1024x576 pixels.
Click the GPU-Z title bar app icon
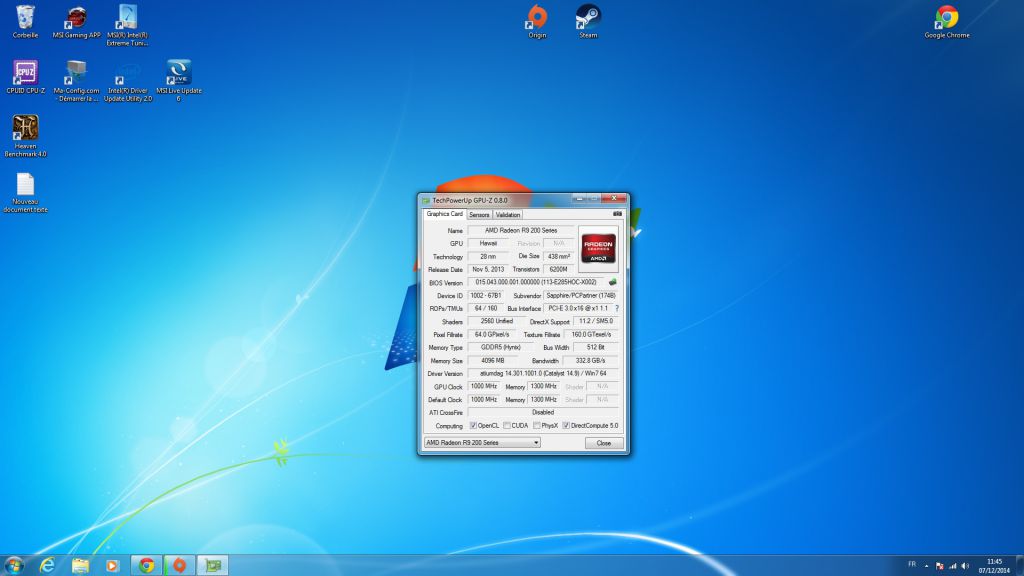[x=426, y=200]
